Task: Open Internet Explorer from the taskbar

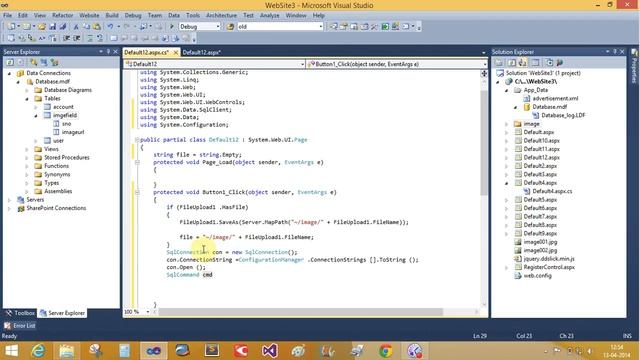Action: [38, 351]
